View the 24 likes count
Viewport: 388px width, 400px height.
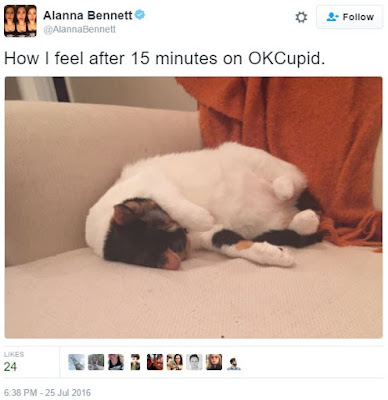[10, 367]
